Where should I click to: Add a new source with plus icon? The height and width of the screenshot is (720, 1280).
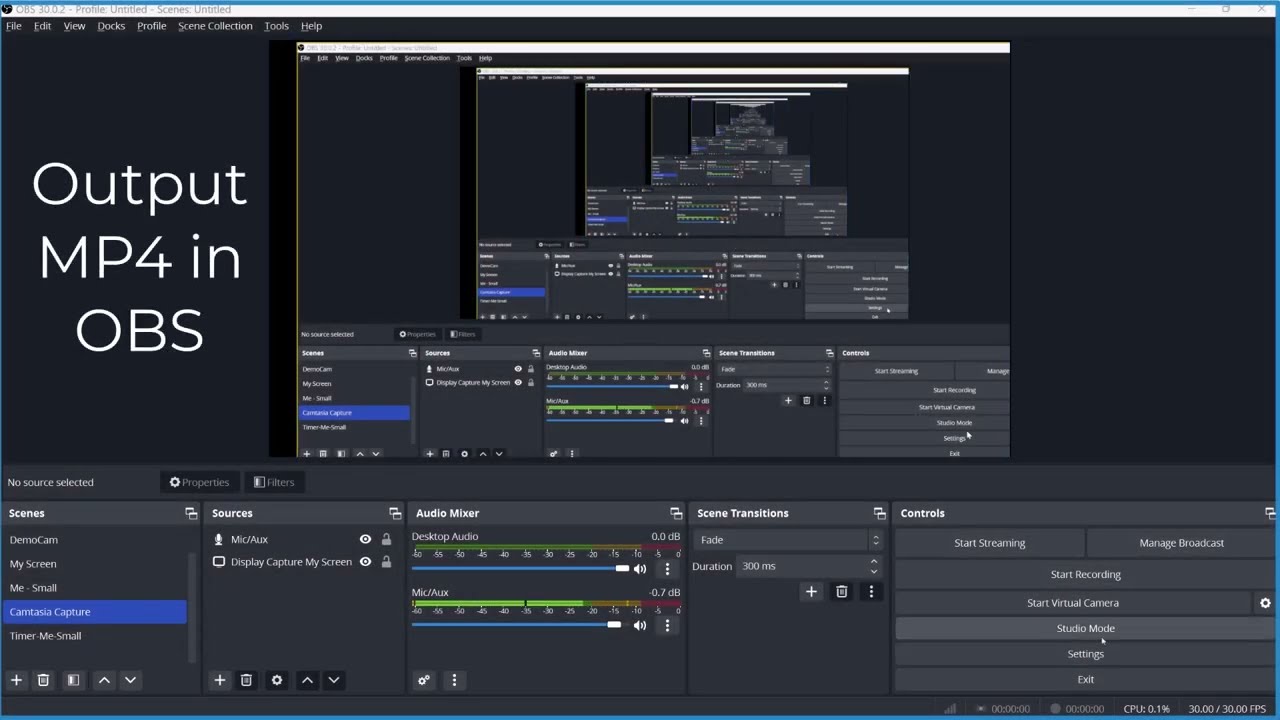[x=220, y=680]
